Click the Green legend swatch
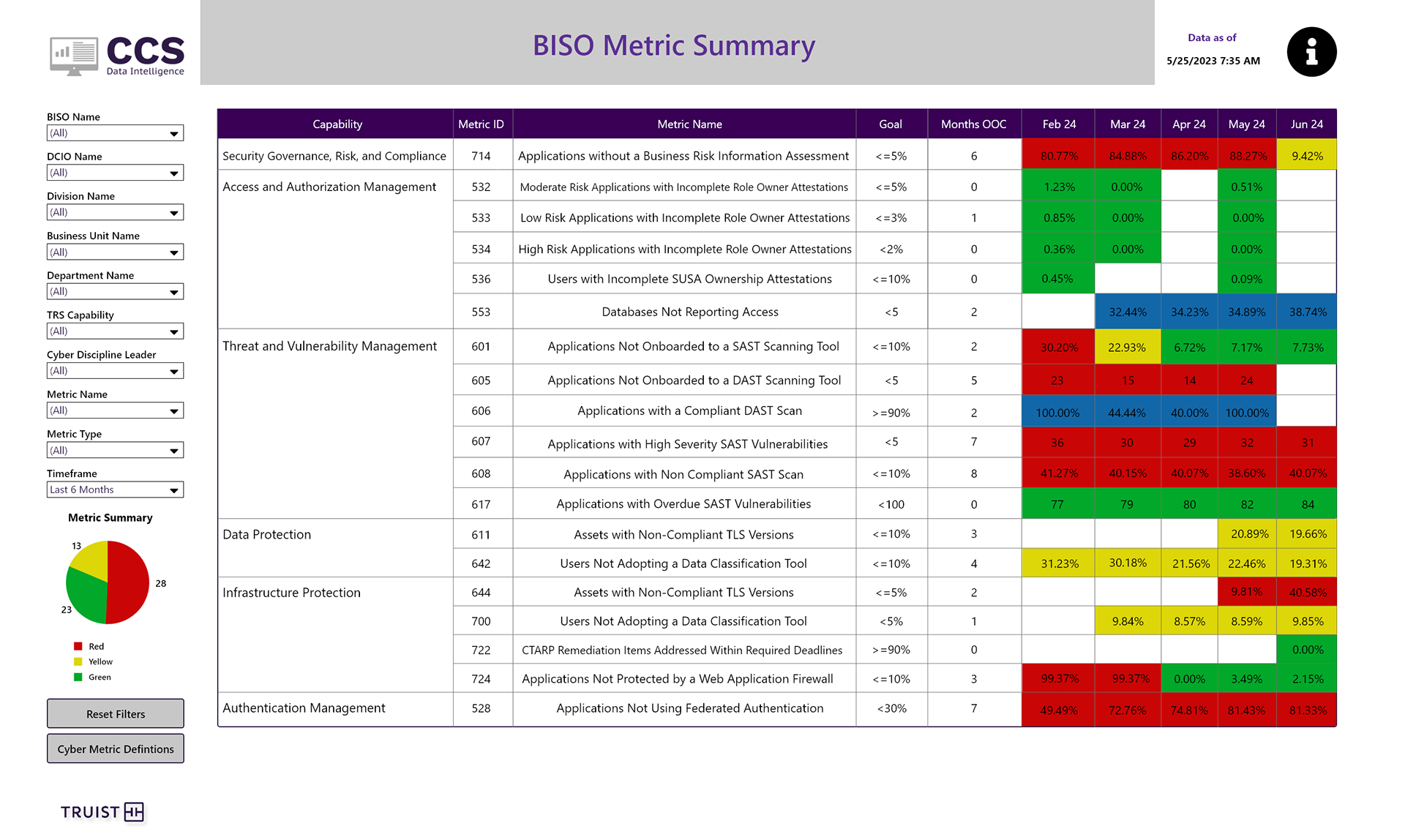 coord(78,677)
